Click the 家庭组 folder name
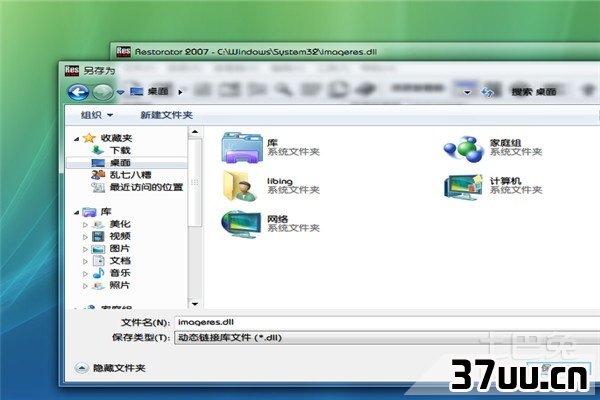 click(505, 143)
